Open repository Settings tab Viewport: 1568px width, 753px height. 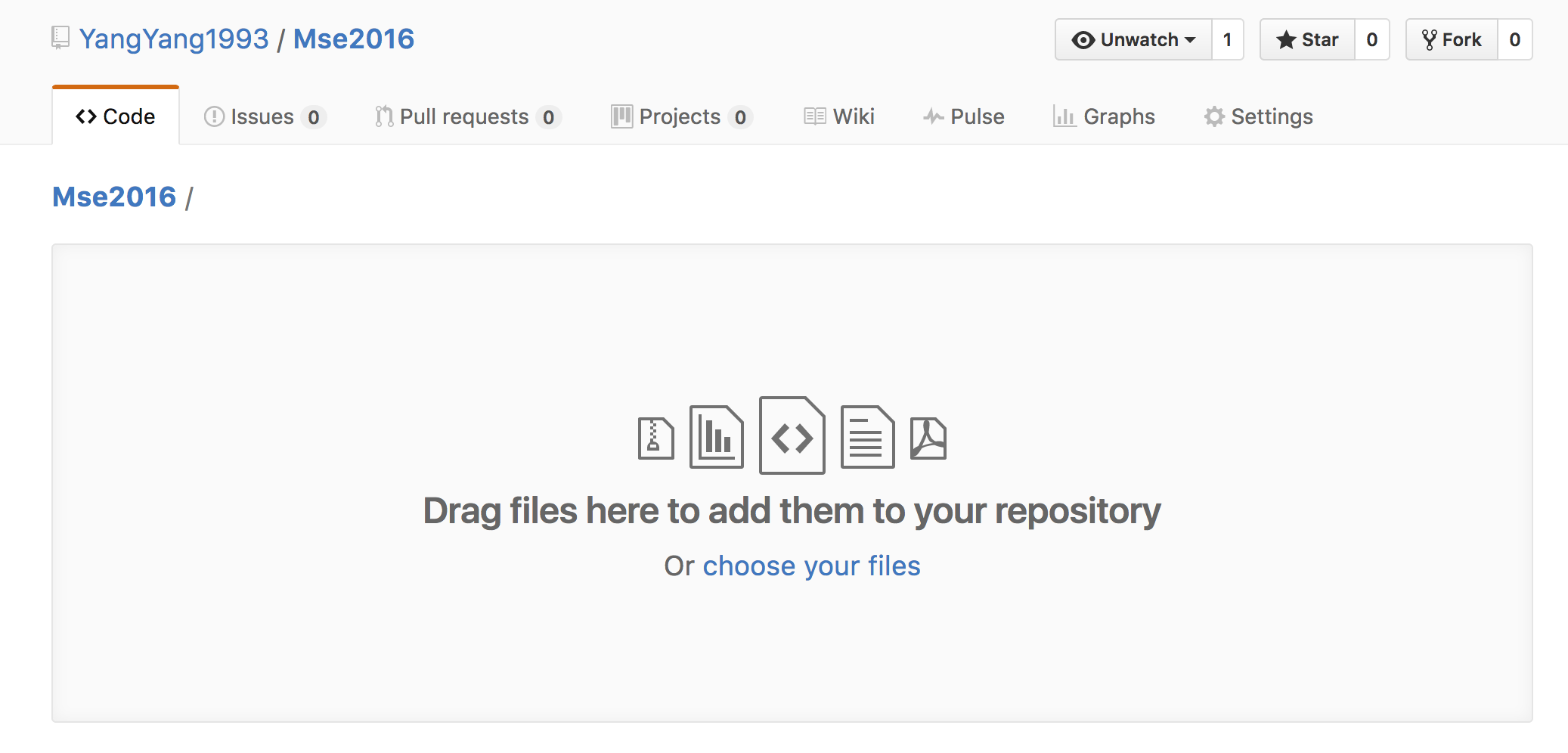pyautogui.click(x=1259, y=116)
